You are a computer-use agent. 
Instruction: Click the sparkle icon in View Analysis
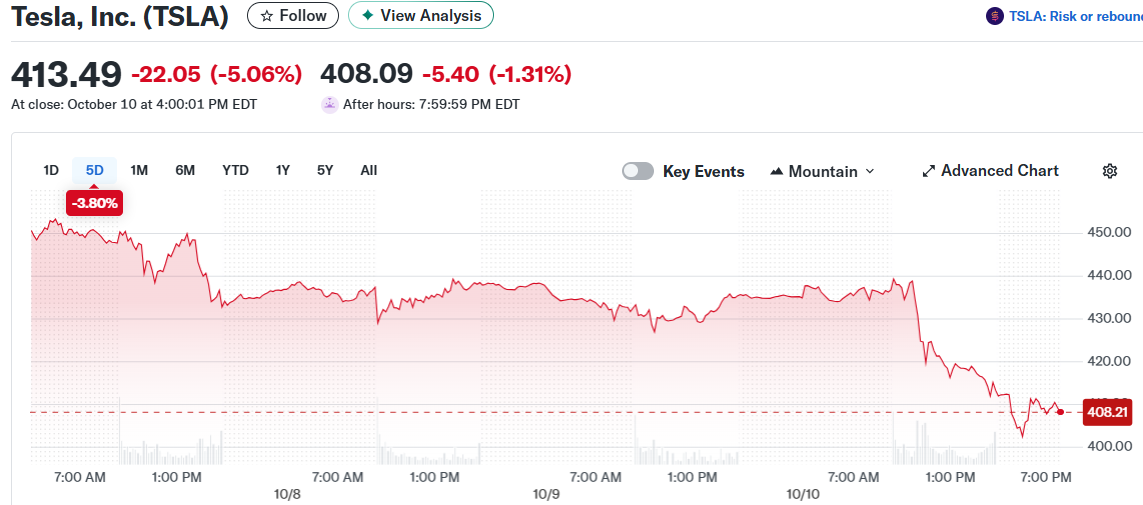pyautogui.click(x=368, y=16)
